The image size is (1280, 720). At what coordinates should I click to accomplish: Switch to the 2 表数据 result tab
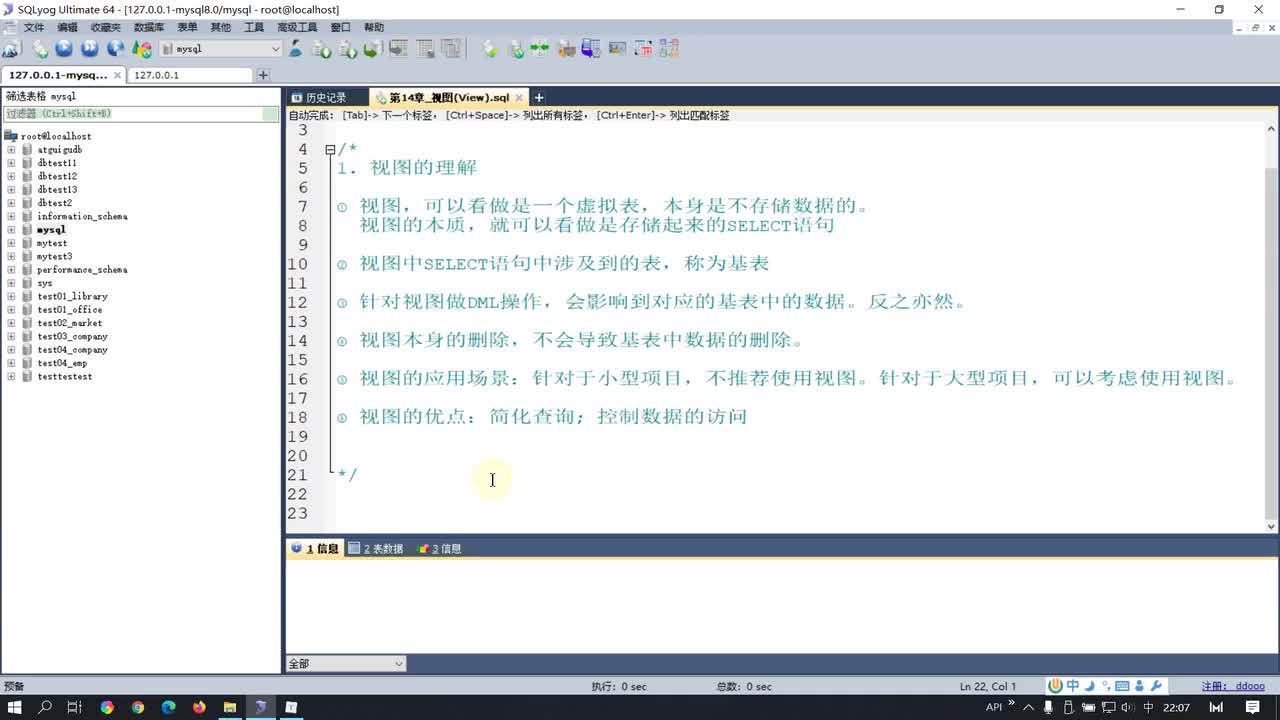[x=376, y=549]
